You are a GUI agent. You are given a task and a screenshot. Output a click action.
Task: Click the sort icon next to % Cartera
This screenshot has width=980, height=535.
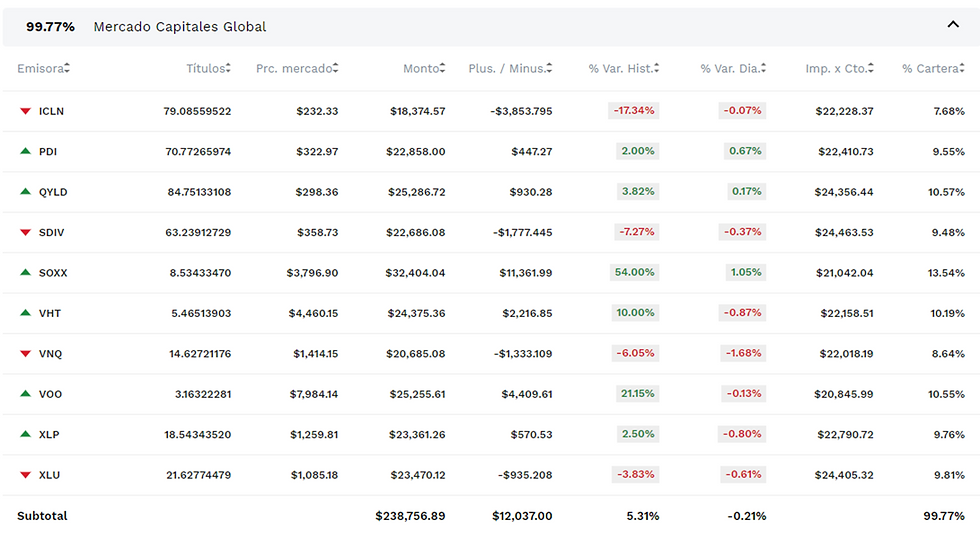point(962,69)
